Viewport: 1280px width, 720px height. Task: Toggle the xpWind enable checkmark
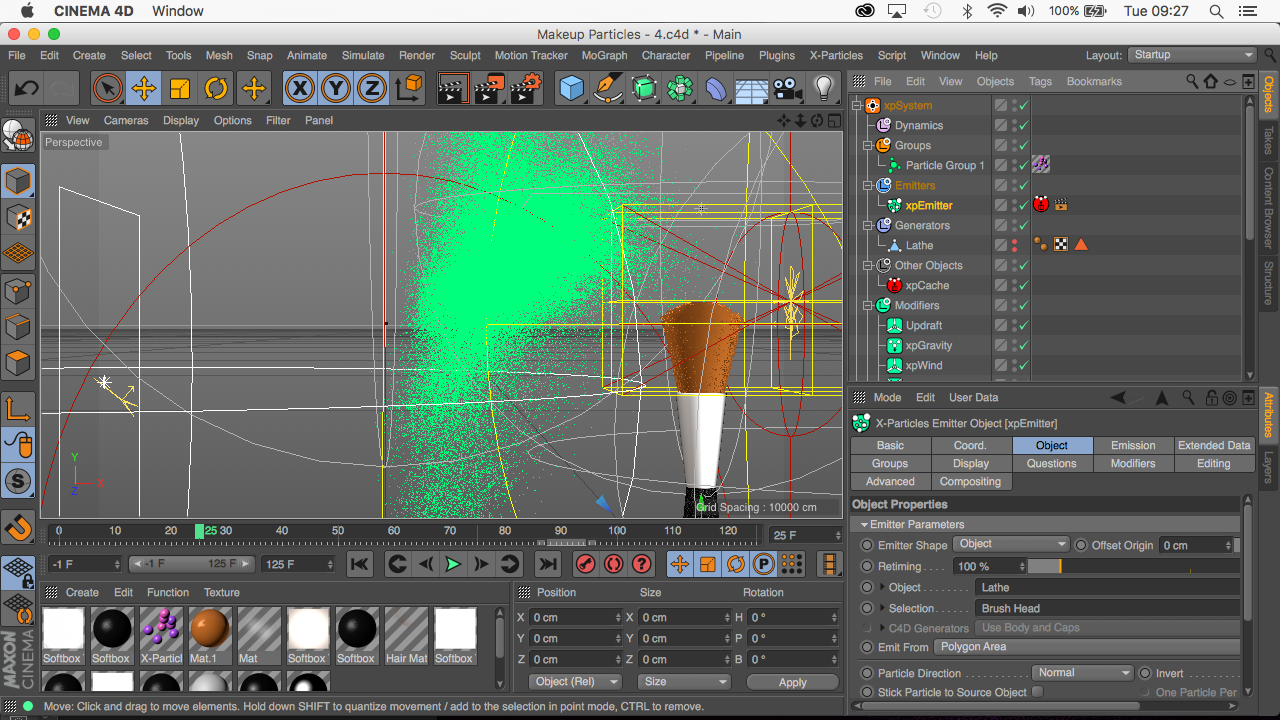click(x=1024, y=365)
